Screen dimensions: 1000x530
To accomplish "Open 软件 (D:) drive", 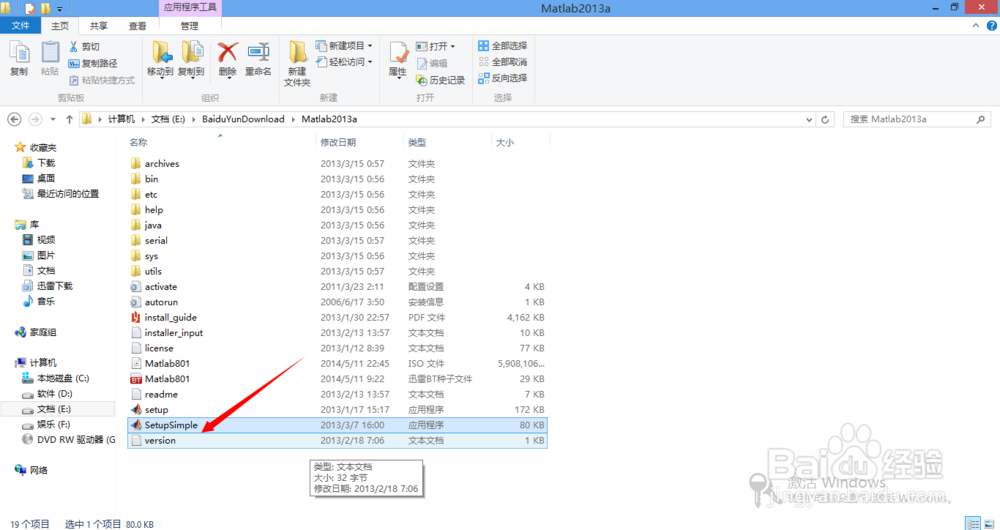I will coord(55,394).
